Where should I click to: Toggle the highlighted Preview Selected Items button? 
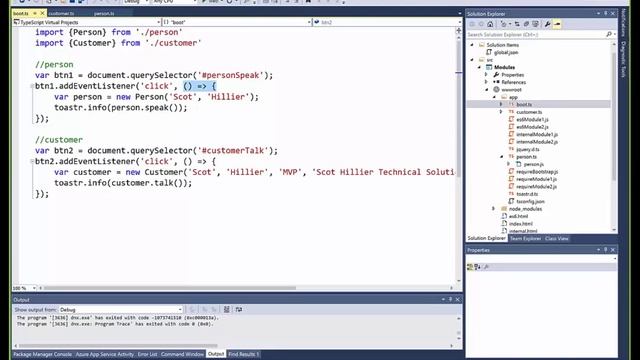coord(557,24)
